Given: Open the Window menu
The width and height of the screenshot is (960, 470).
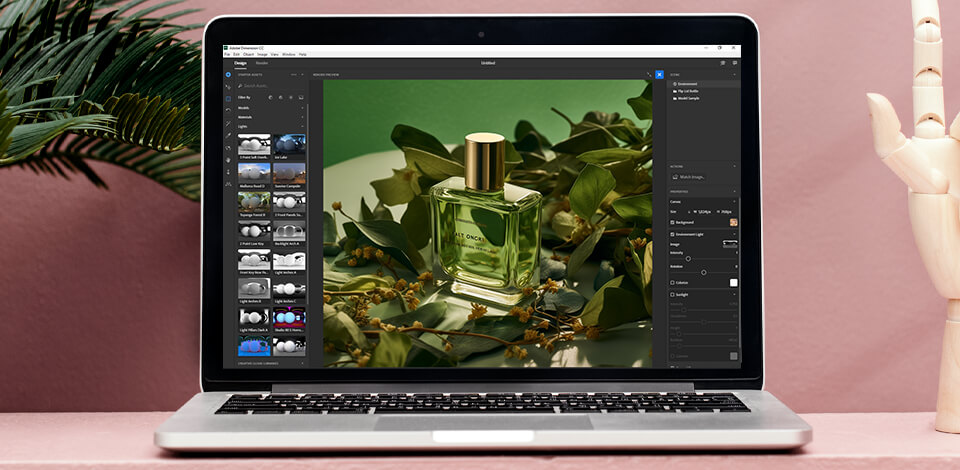Looking at the screenshot, I should coord(288,54).
